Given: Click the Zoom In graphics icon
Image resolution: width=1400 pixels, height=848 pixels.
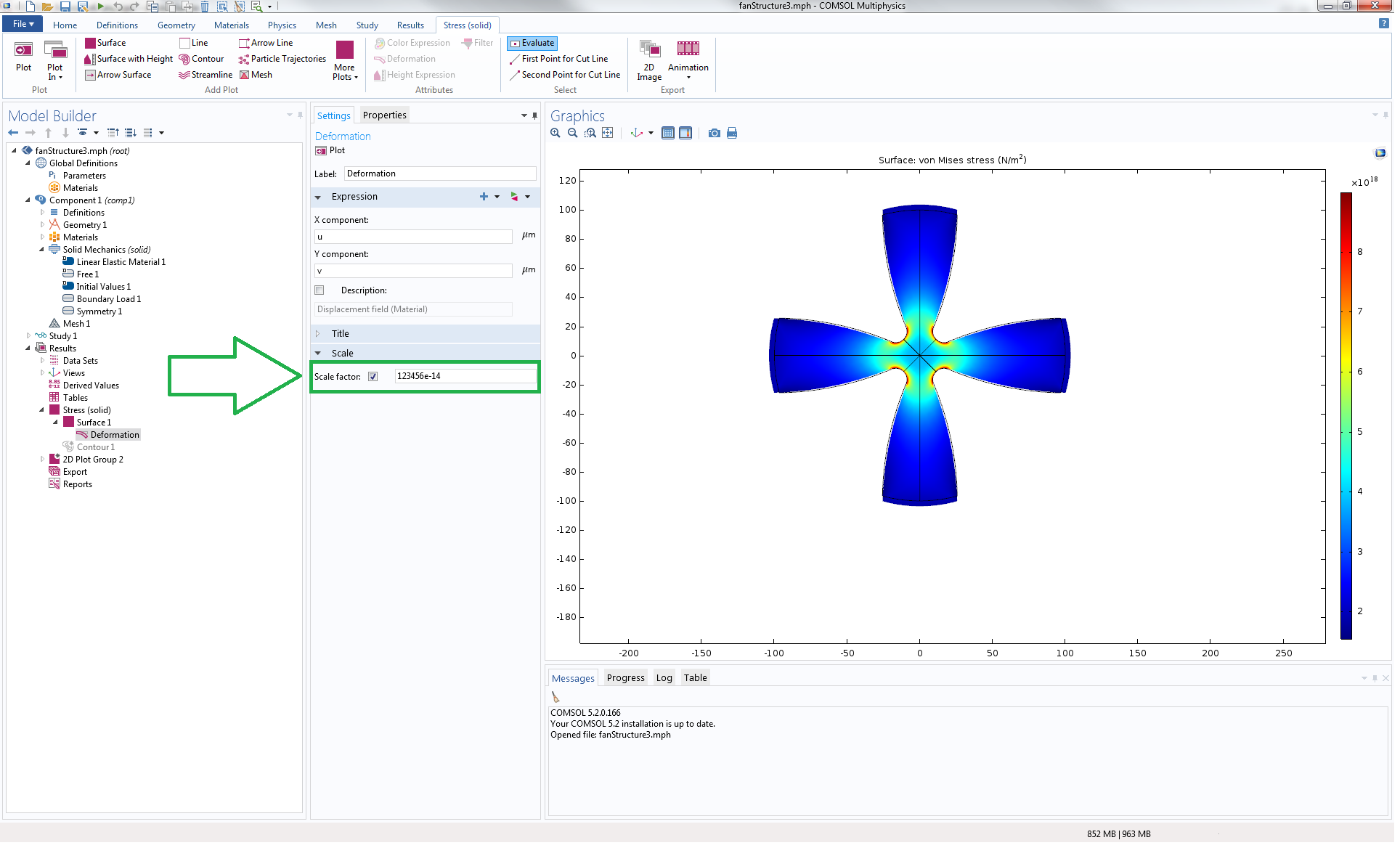Looking at the screenshot, I should click(x=555, y=133).
